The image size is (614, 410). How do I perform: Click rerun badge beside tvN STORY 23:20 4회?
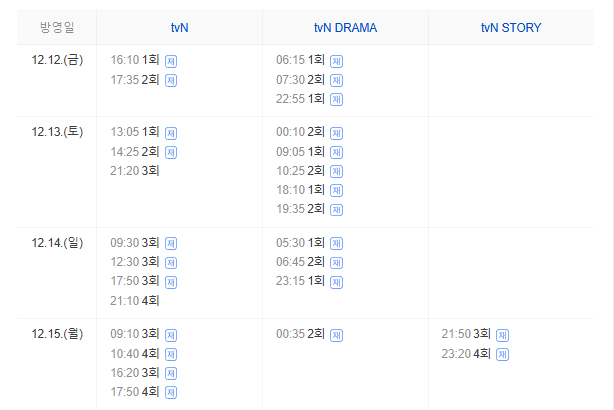[x=502, y=354]
